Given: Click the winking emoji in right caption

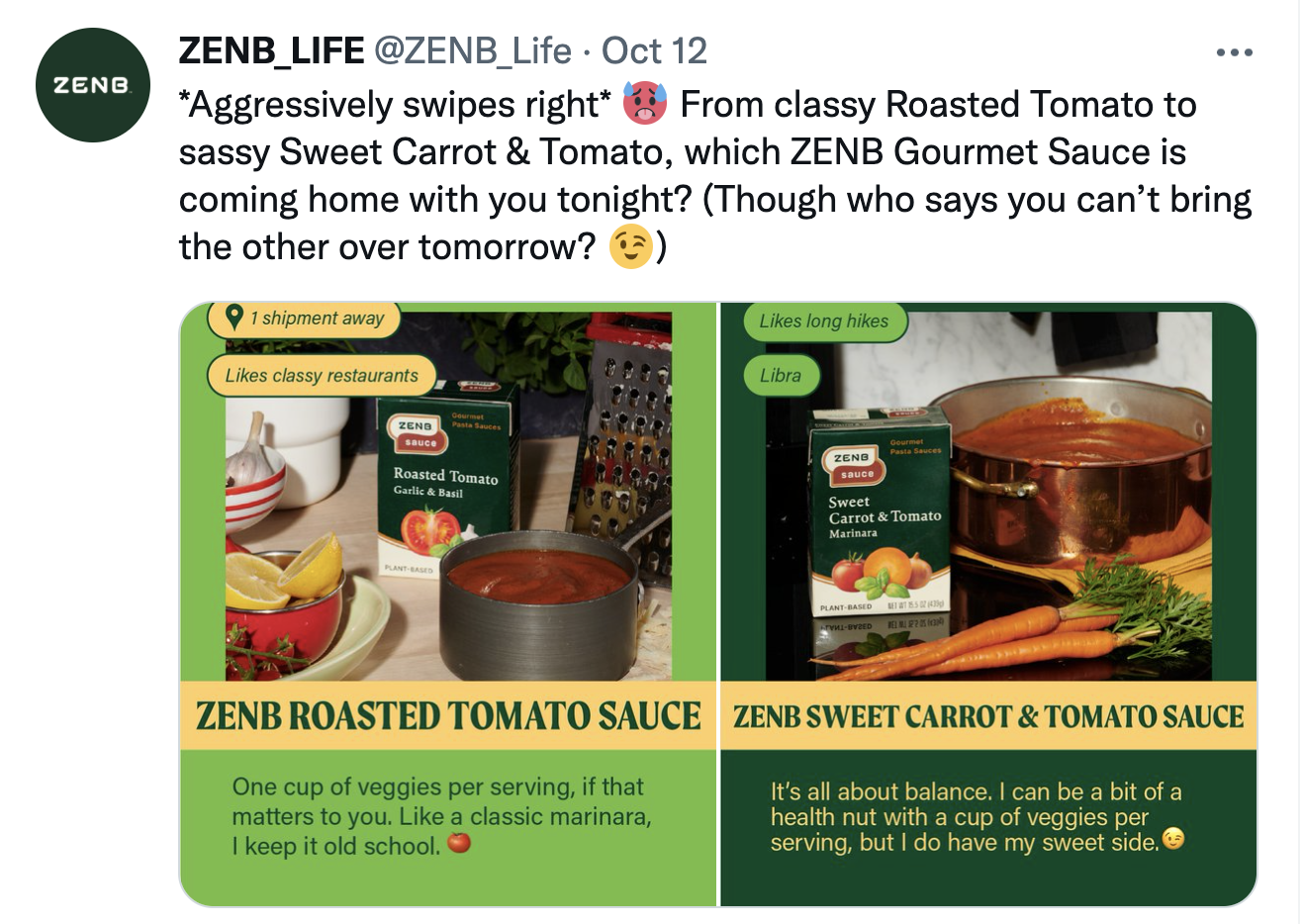Looking at the screenshot, I should (x=1173, y=840).
